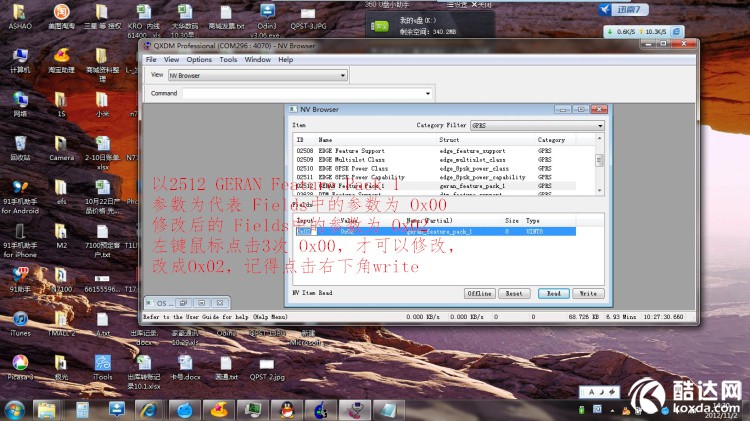Viewport: 750px width, 421px height.
Task: Open the 回收站 recycle bin icon
Action: click(x=20, y=148)
